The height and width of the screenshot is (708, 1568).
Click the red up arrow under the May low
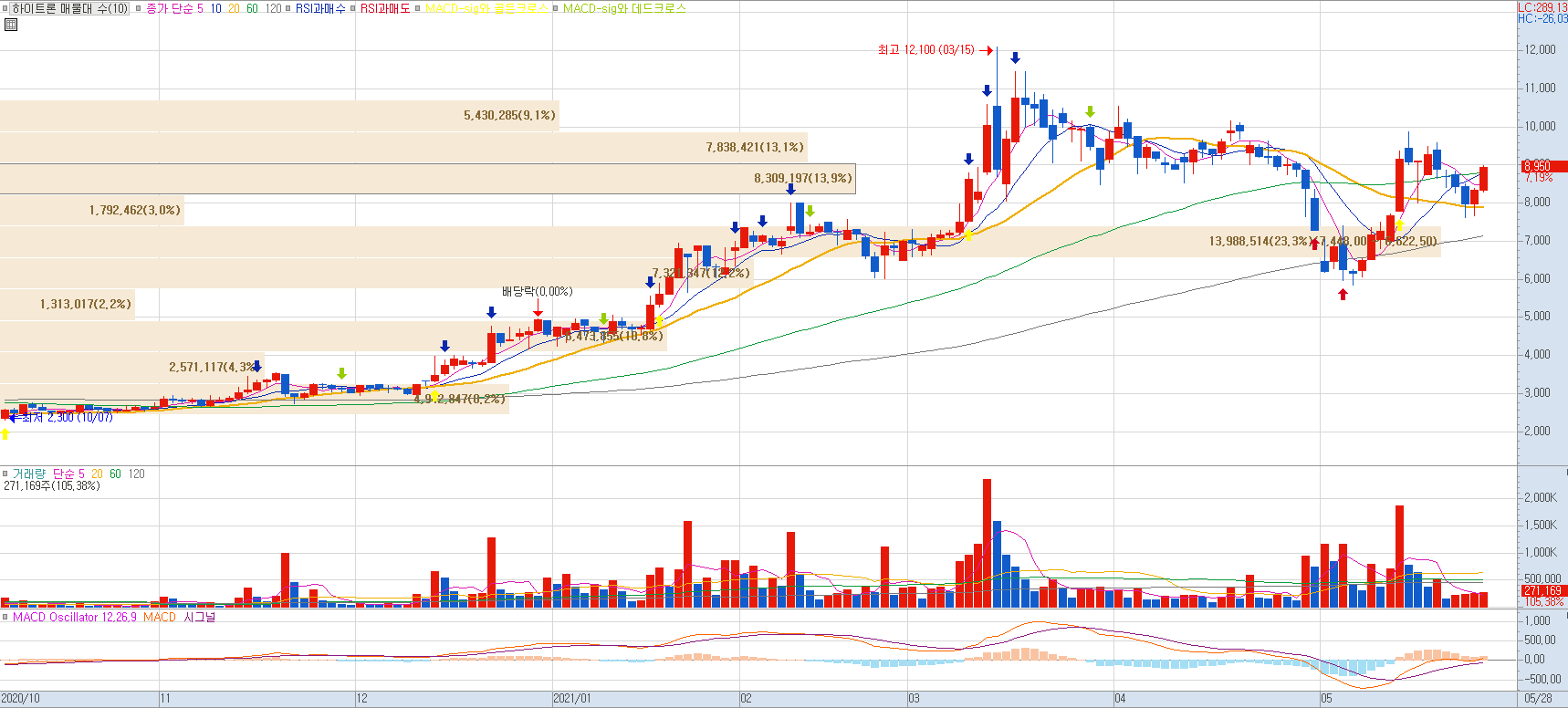(1343, 294)
